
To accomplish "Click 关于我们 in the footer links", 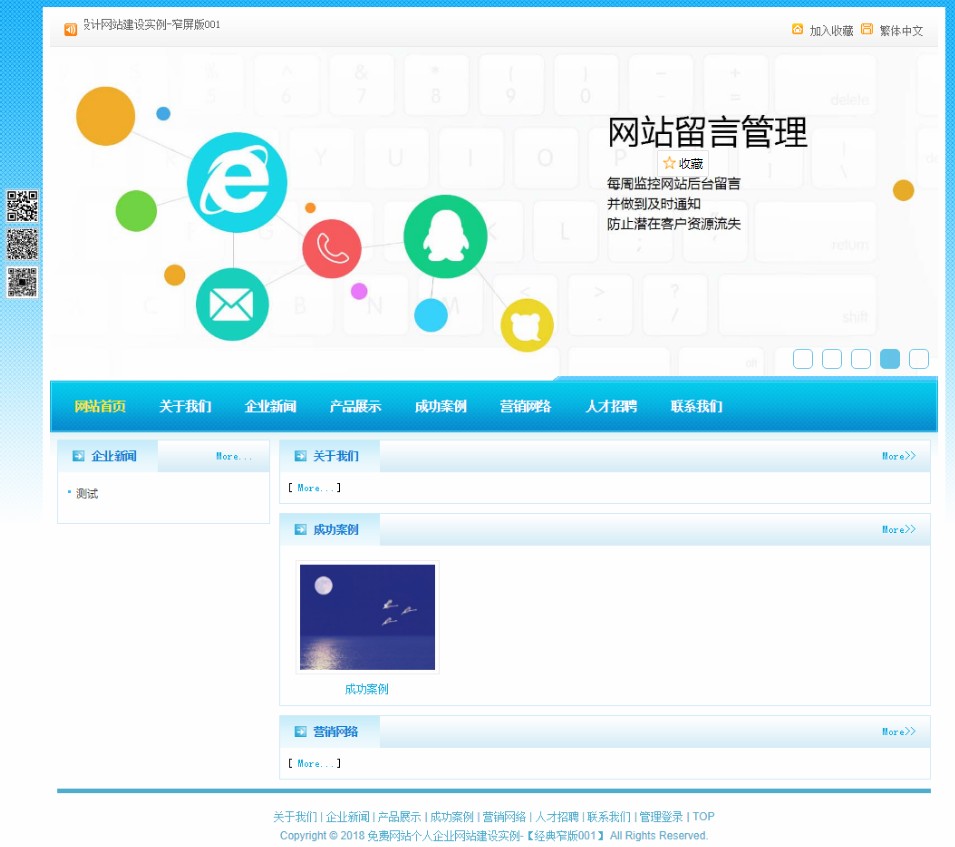I will point(295,817).
